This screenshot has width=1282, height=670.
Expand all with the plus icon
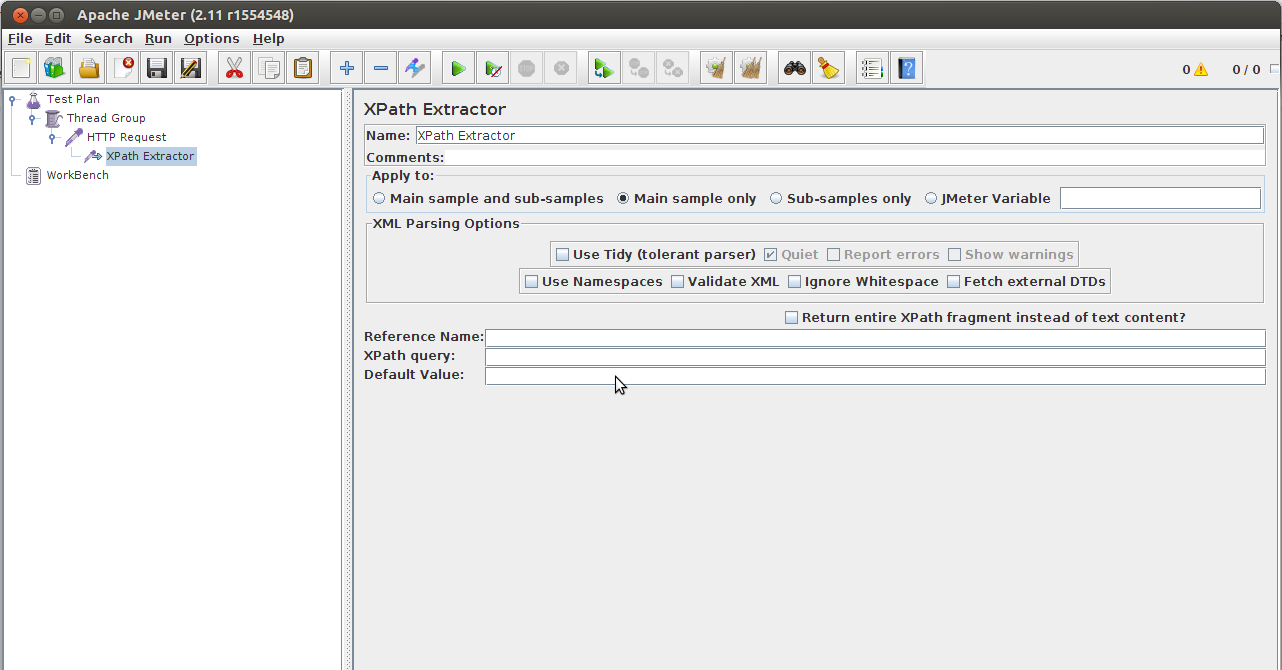tap(347, 69)
